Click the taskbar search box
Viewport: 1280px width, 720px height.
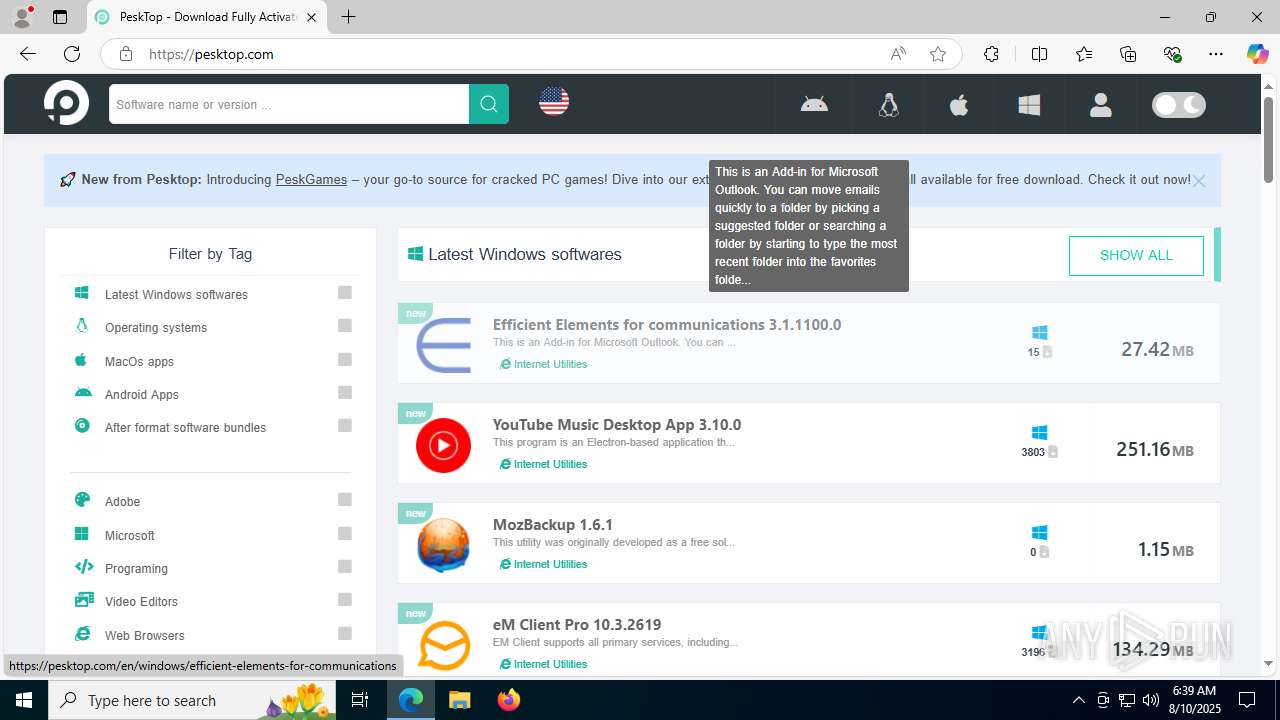193,700
